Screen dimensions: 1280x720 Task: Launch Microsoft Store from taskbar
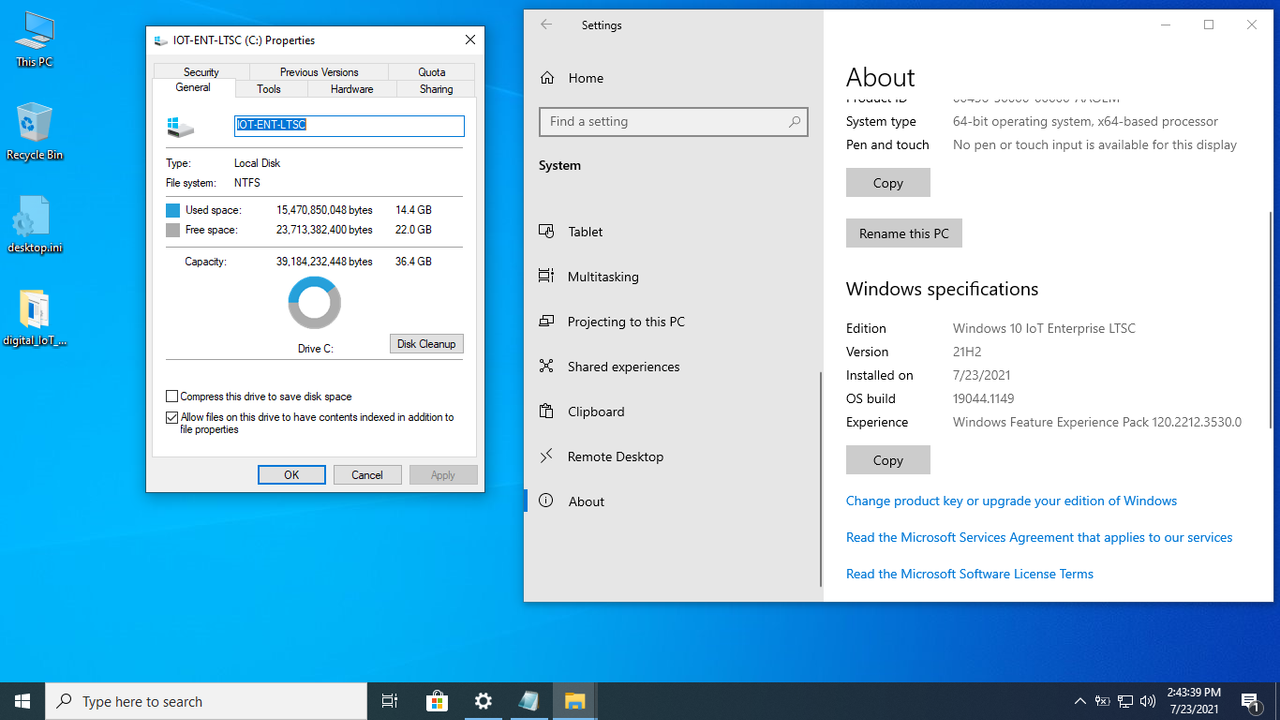tap(437, 701)
